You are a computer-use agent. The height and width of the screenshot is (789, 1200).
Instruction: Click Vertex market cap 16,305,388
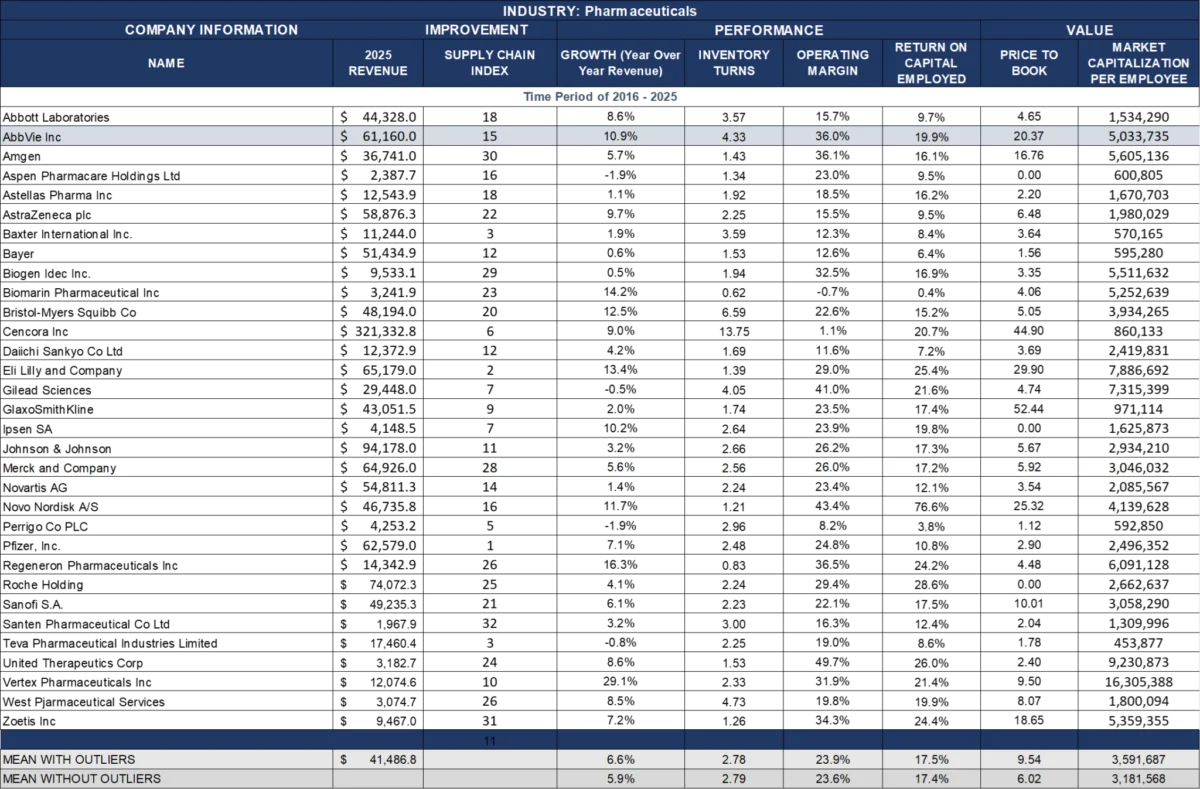(x=1139, y=682)
